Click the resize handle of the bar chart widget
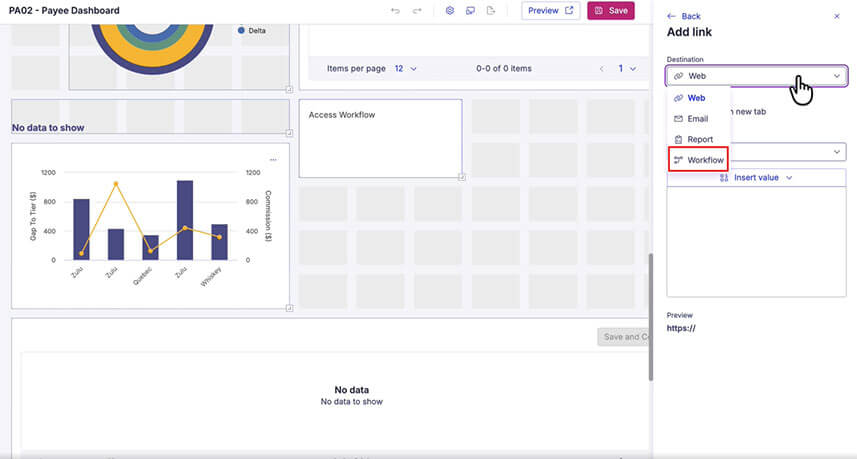Viewport: 857px width, 459px height. [x=289, y=308]
